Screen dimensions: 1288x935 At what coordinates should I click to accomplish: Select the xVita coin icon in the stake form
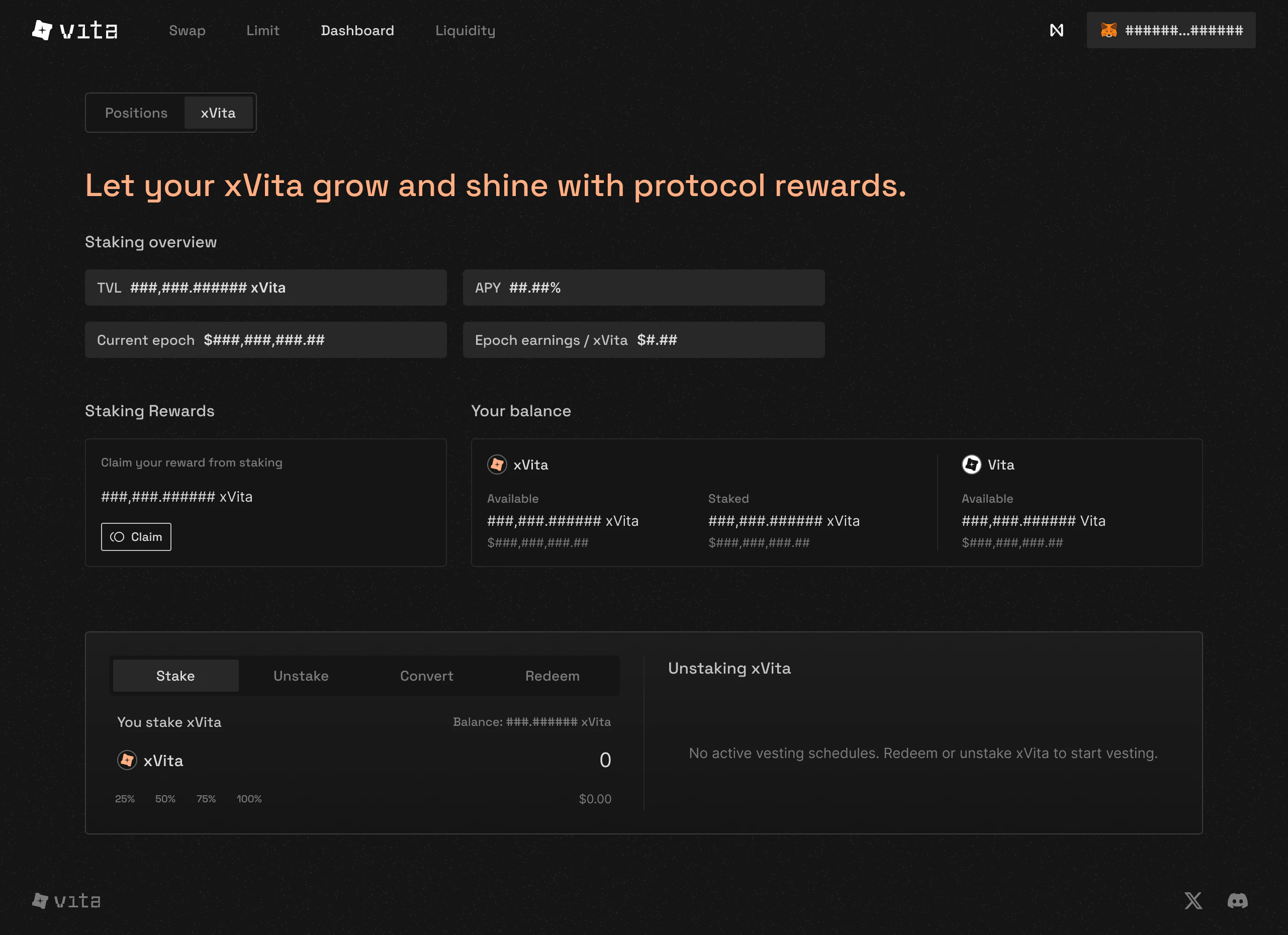128,760
